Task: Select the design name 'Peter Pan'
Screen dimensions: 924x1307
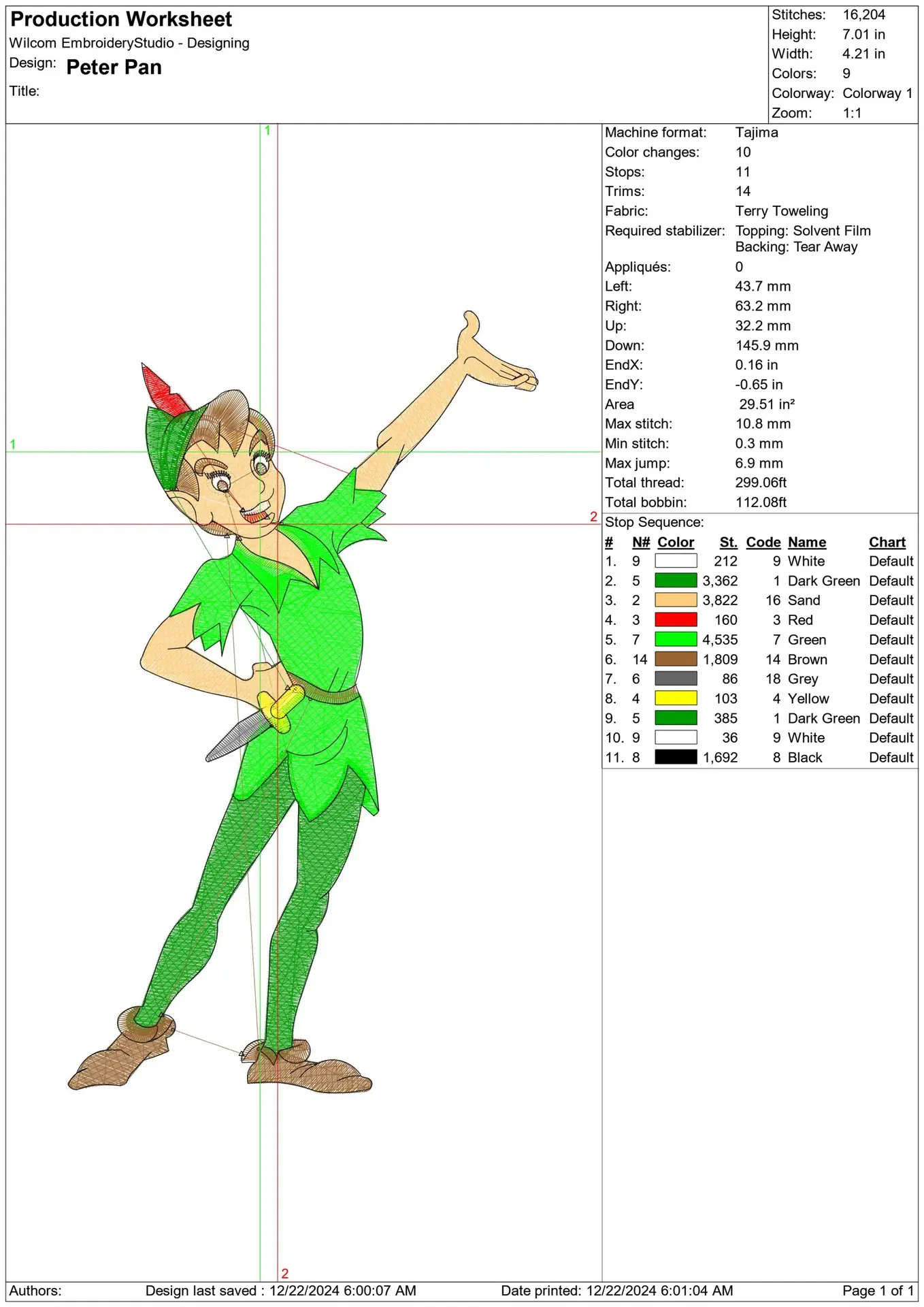Action: coord(114,67)
